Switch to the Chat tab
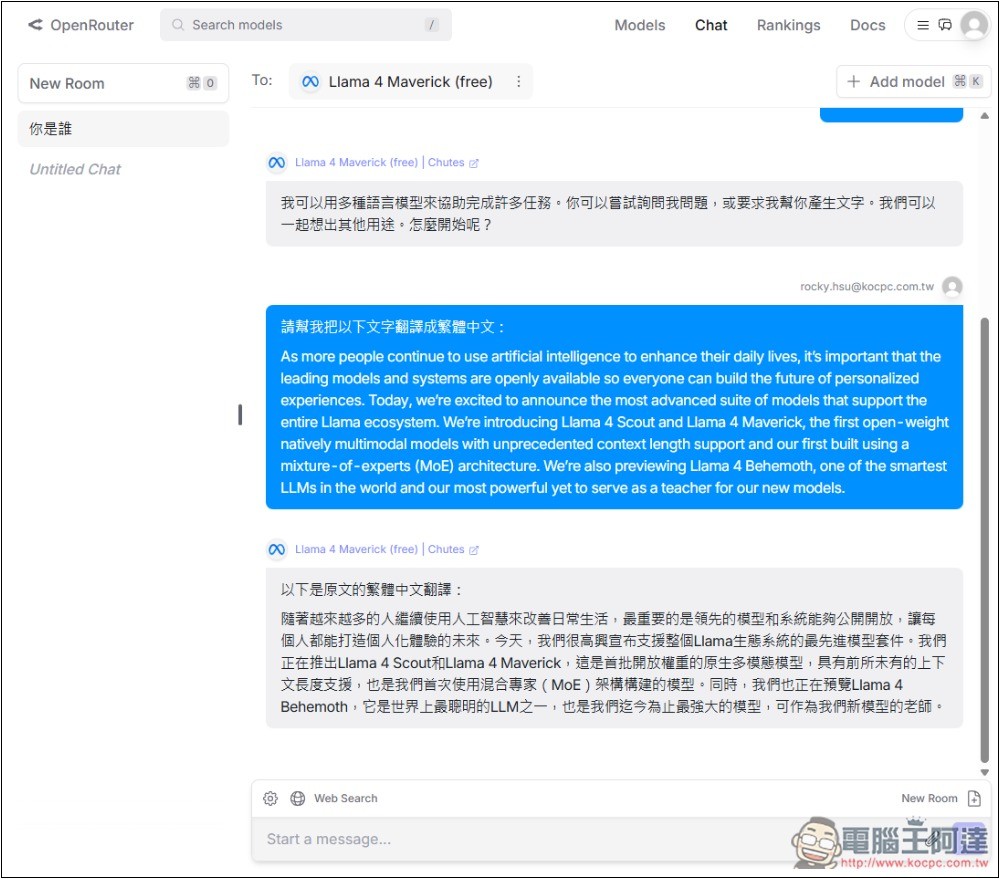The width and height of the screenshot is (1000, 879). [x=710, y=25]
